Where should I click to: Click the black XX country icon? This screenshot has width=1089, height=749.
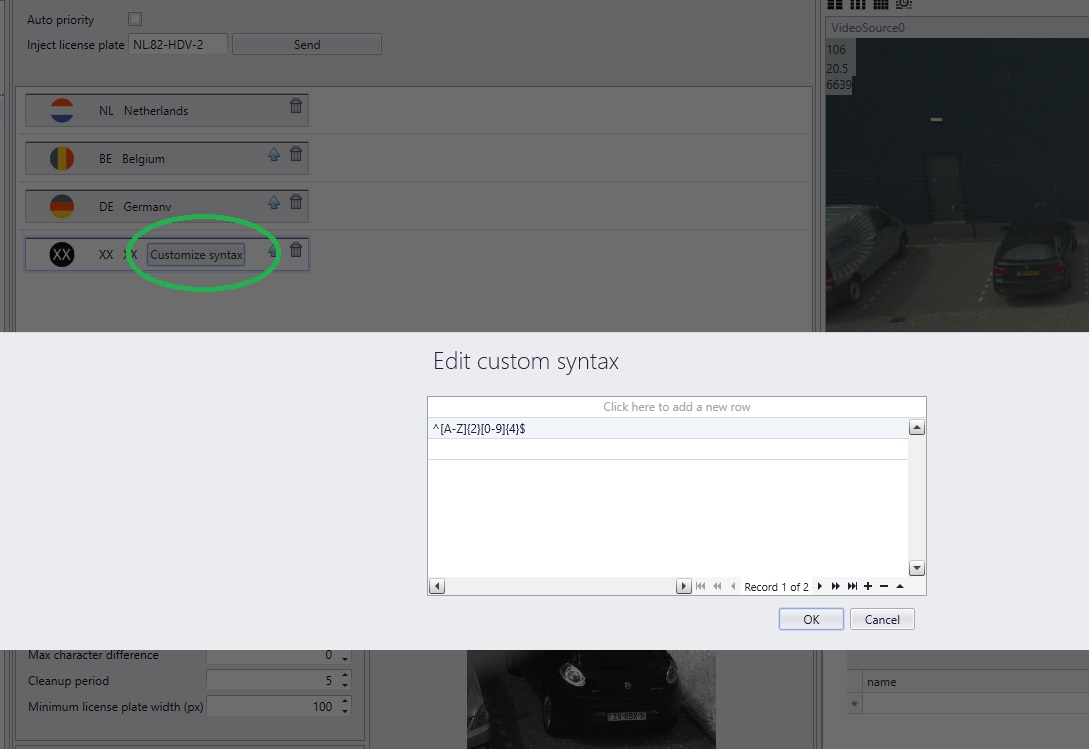coord(62,254)
